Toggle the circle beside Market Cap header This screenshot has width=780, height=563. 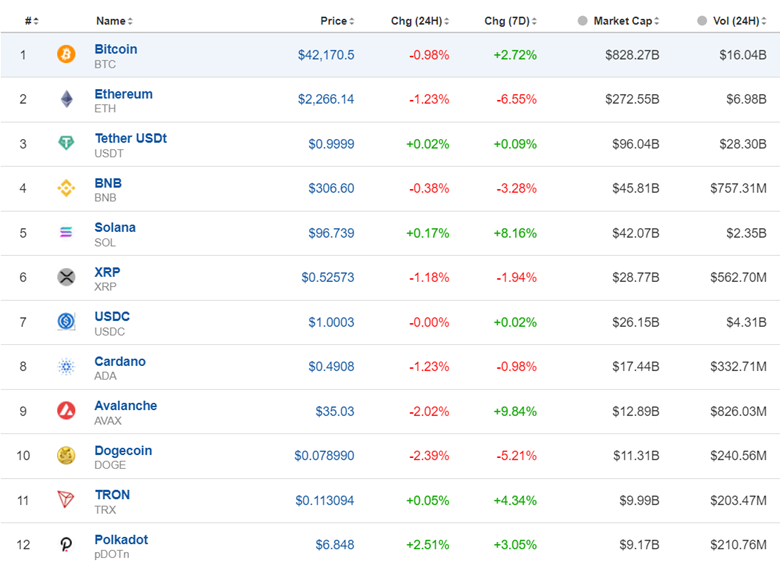(x=582, y=21)
